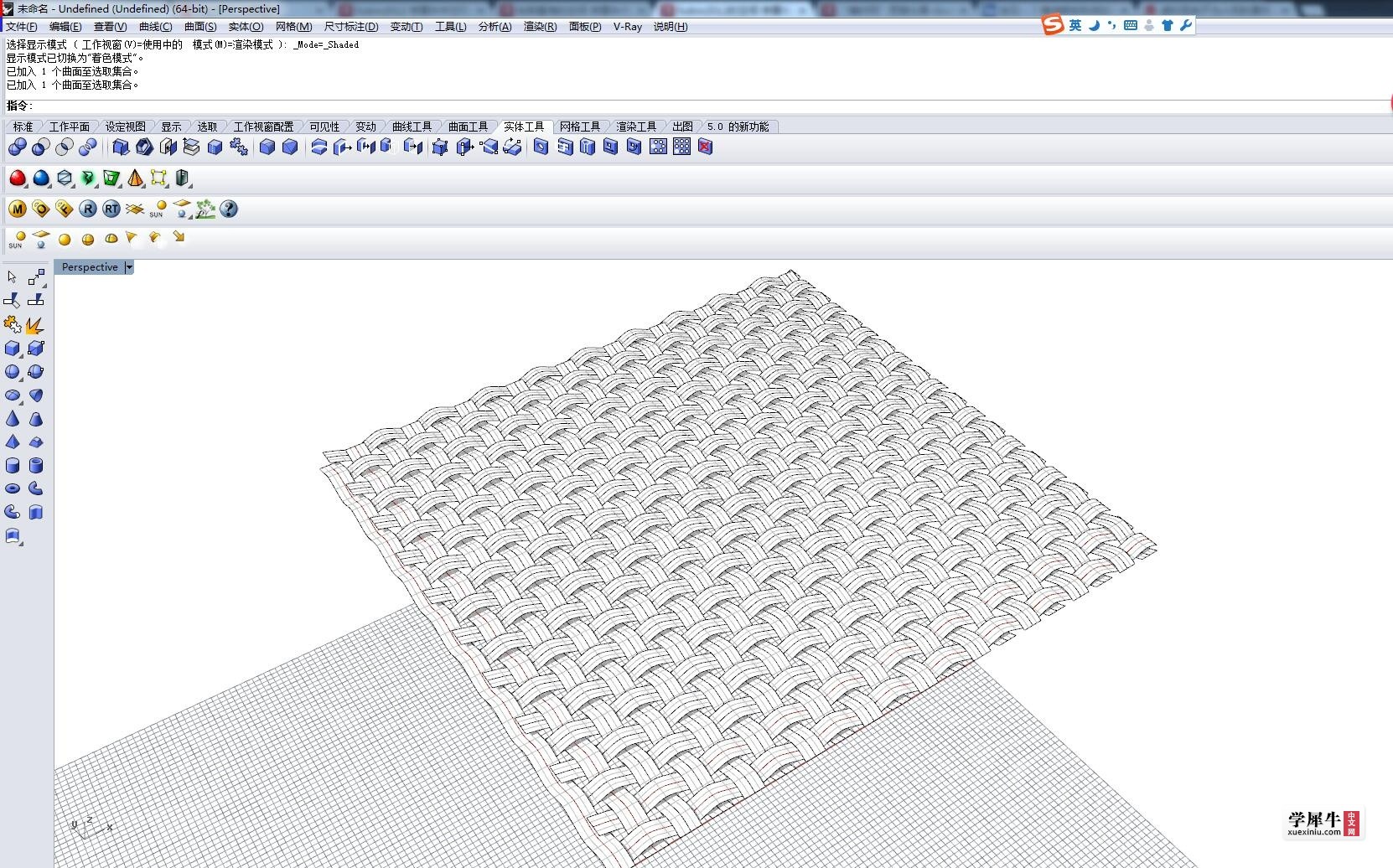Select the Ellipsoid tool in the sidebar
The height and width of the screenshot is (868, 1393).
coord(13,395)
